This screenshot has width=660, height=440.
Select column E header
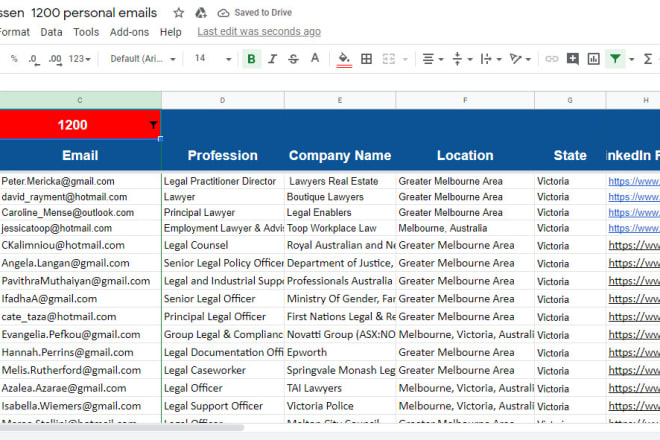coord(340,100)
